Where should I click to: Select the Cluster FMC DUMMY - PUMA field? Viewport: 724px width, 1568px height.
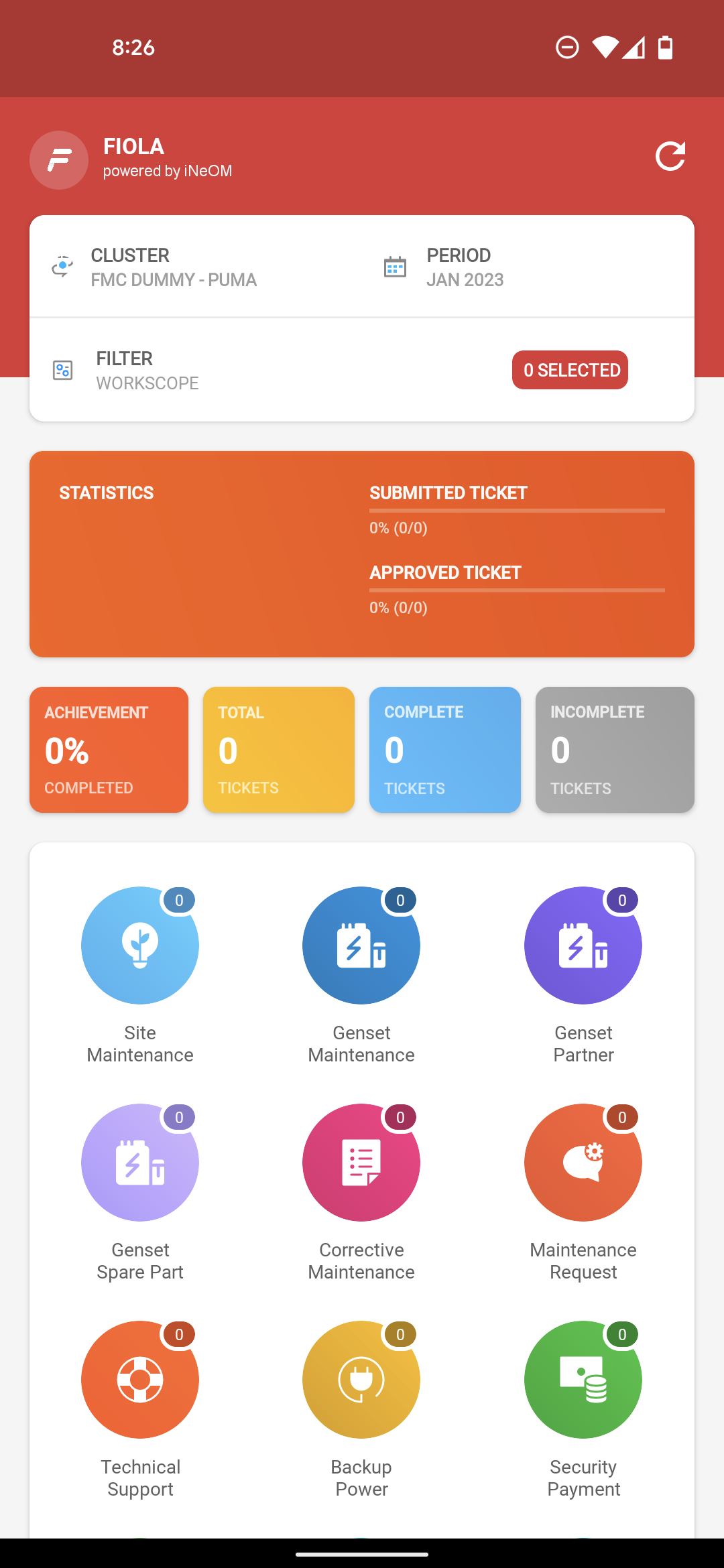click(x=196, y=267)
